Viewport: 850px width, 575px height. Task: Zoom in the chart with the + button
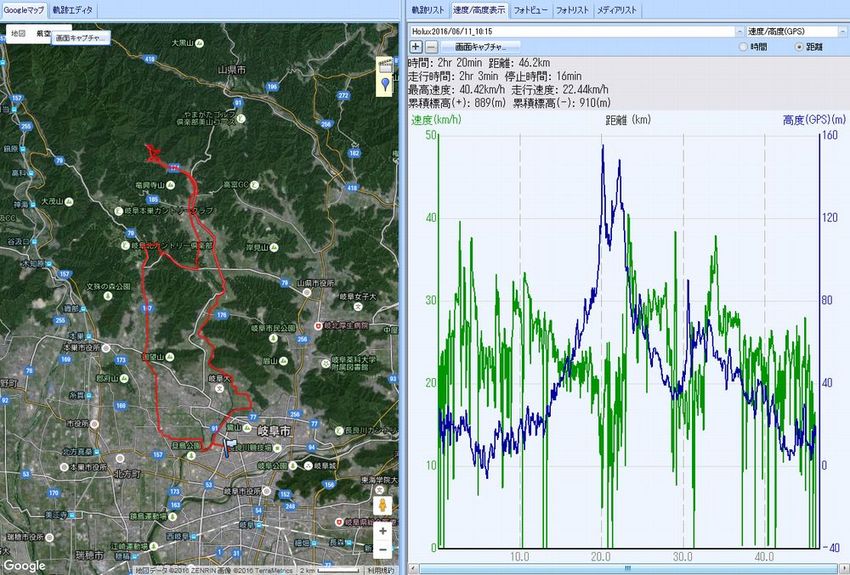tap(416, 47)
